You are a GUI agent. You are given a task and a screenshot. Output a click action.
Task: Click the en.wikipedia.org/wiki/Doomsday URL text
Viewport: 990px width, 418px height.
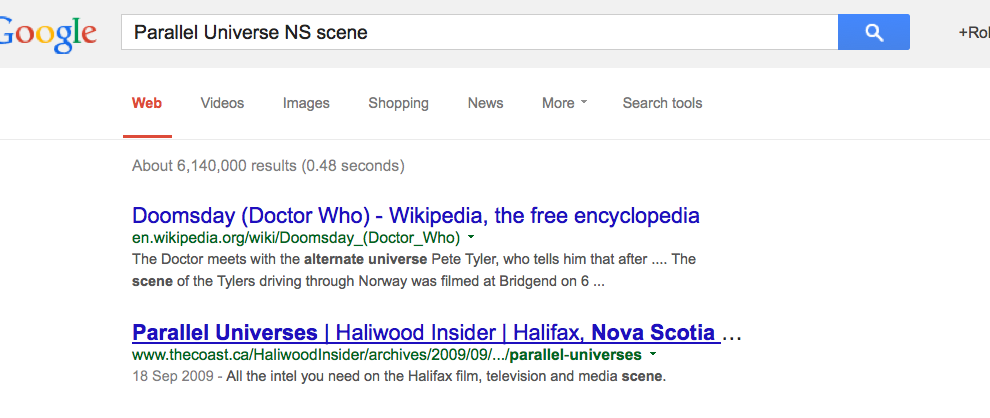[x=296, y=238]
